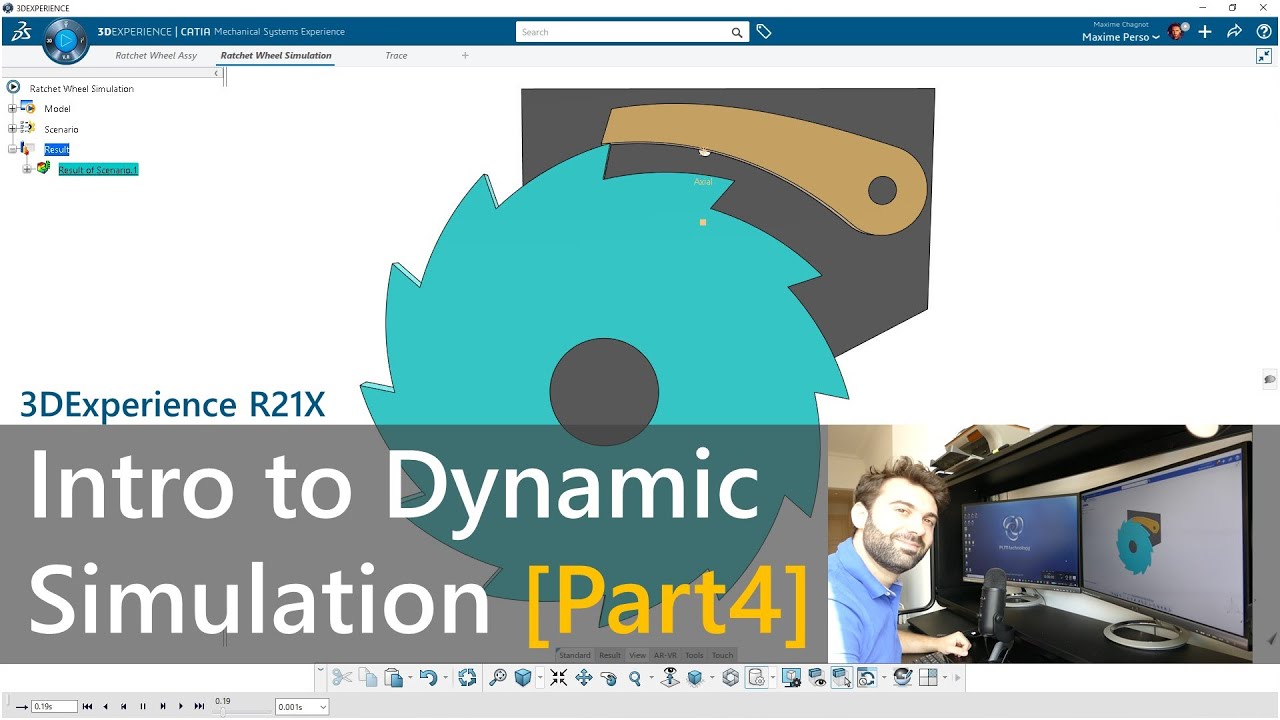Switch to the Trace tab
Screen dimensions: 1280x720
click(396, 56)
